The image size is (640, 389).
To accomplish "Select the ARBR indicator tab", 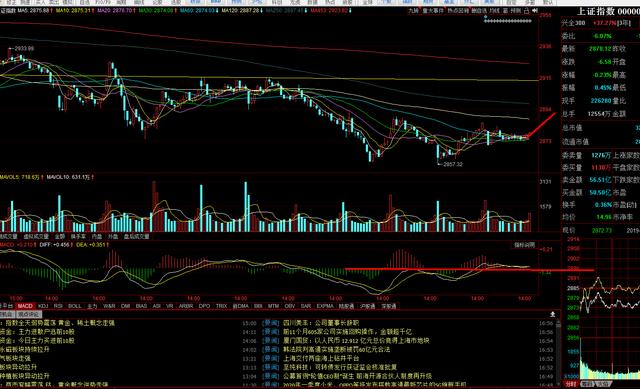I will point(186,306).
